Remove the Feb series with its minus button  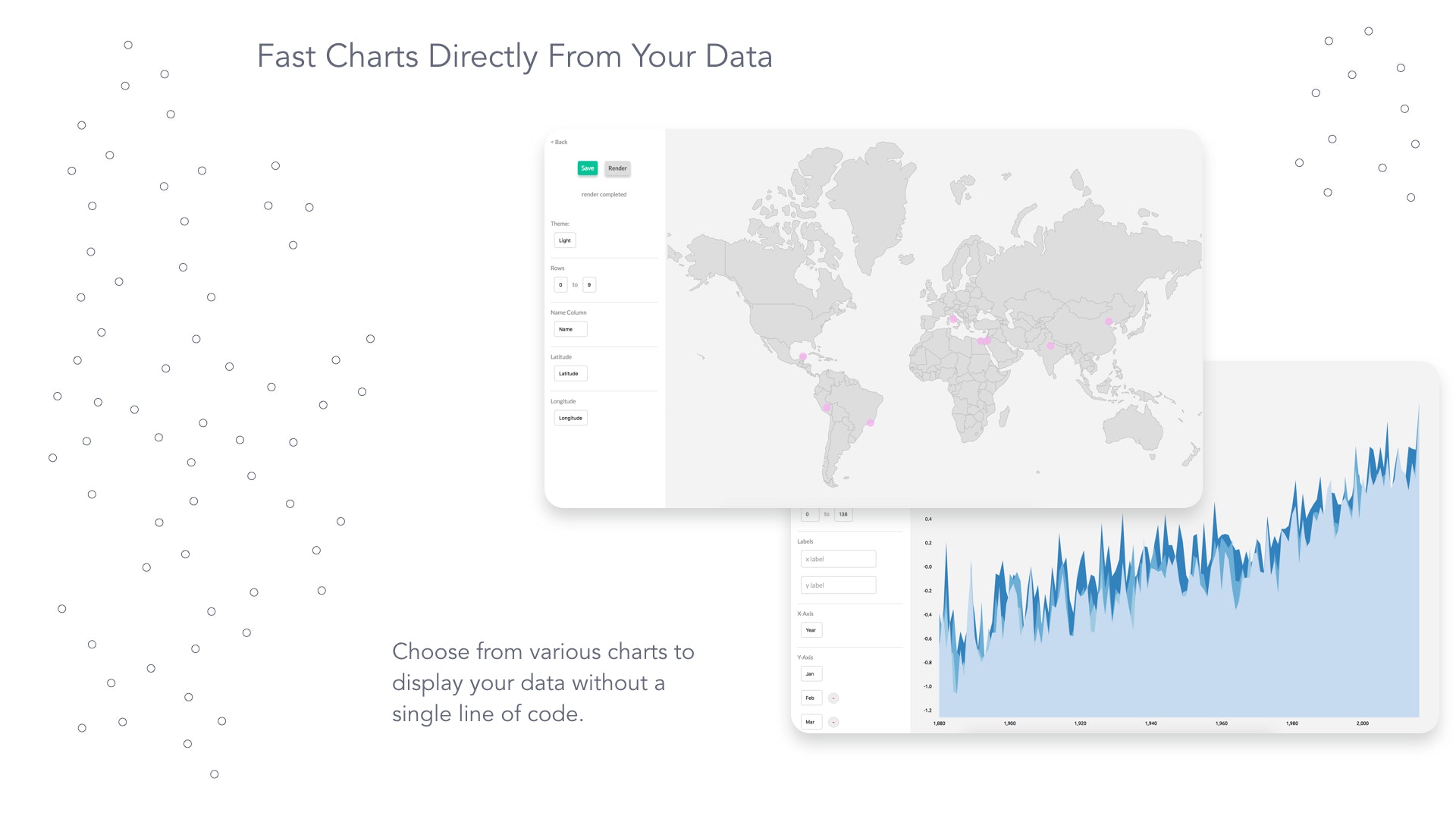point(833,698)
